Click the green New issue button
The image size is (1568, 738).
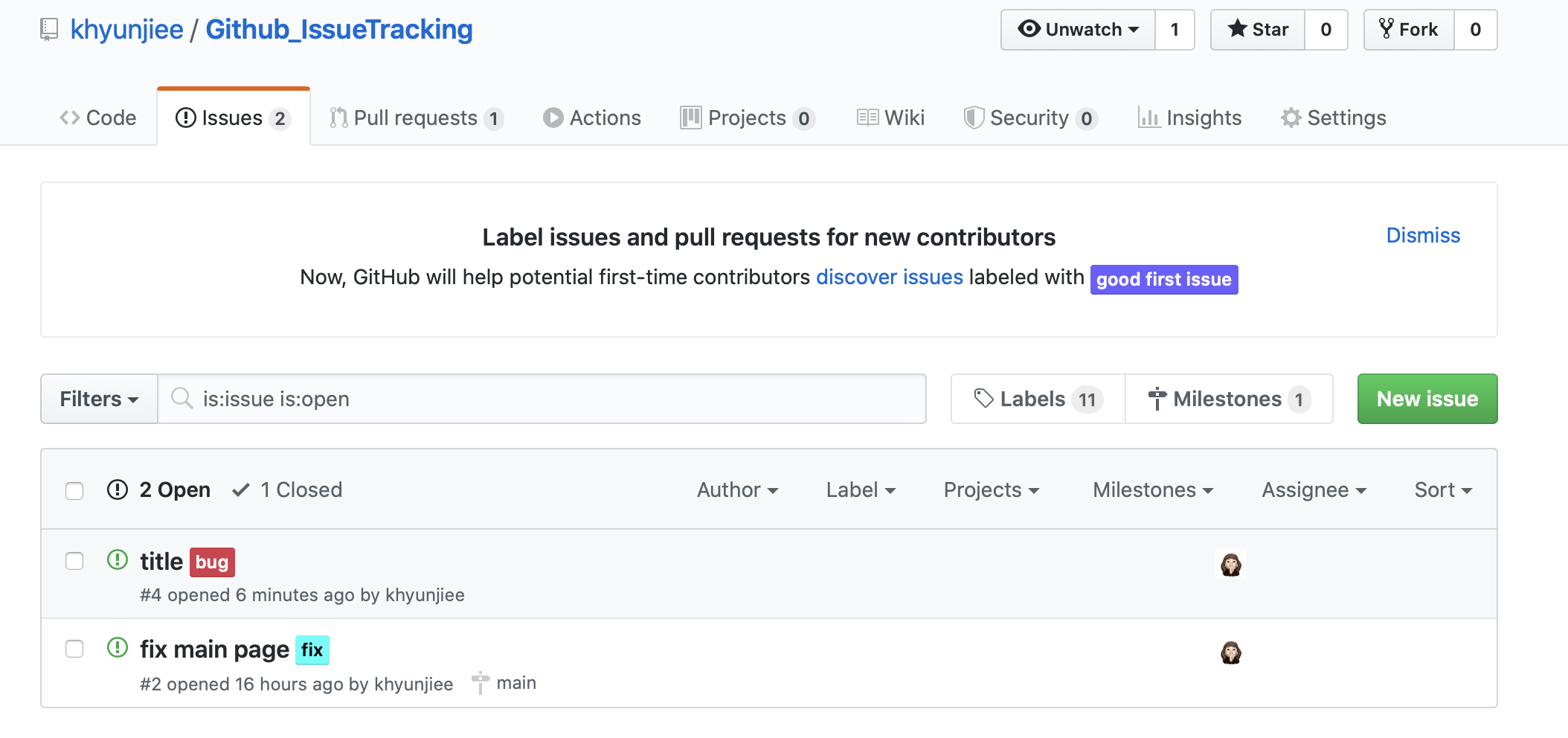[x=1427, y=399]
